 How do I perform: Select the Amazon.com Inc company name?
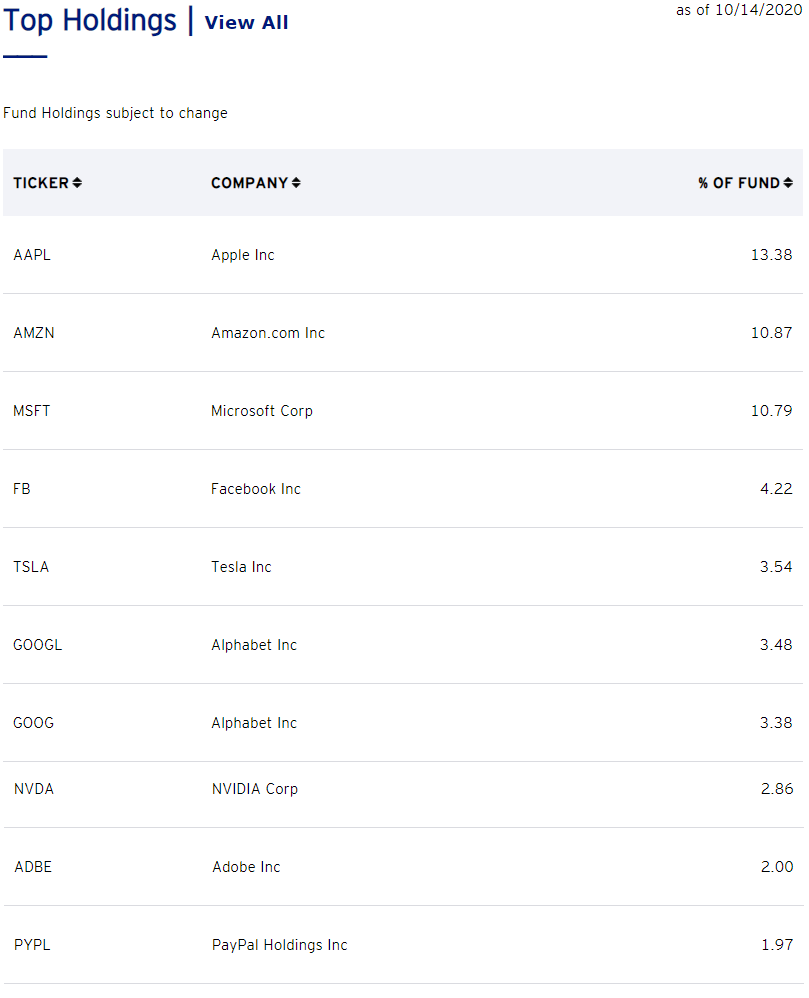[x=268, y=333]
